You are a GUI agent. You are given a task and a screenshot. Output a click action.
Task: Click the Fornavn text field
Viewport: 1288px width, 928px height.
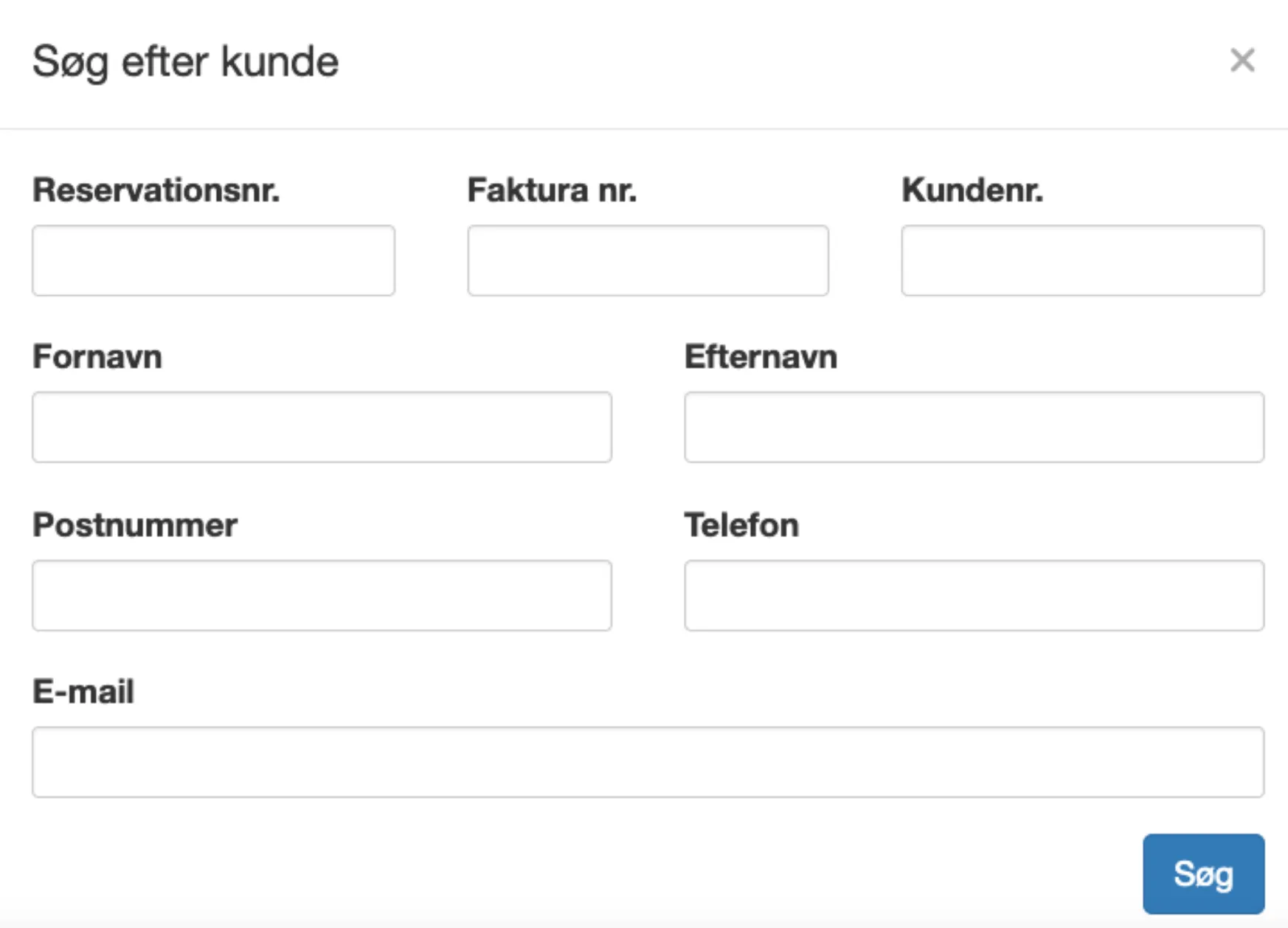tap(321, 427)
